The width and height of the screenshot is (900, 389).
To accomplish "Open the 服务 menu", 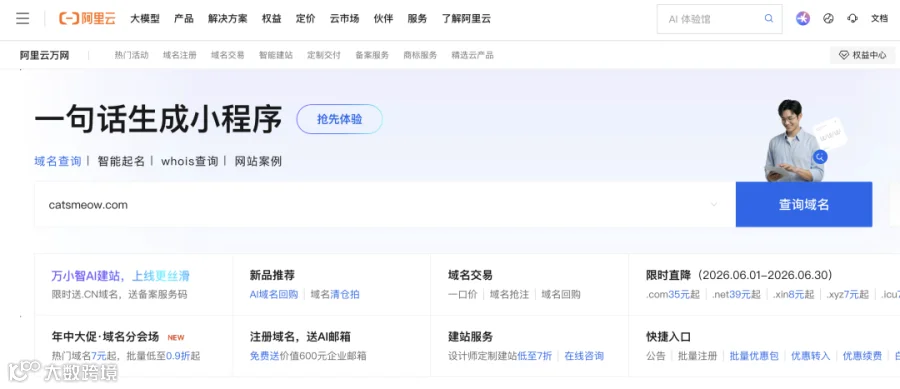I will [417, 19].
